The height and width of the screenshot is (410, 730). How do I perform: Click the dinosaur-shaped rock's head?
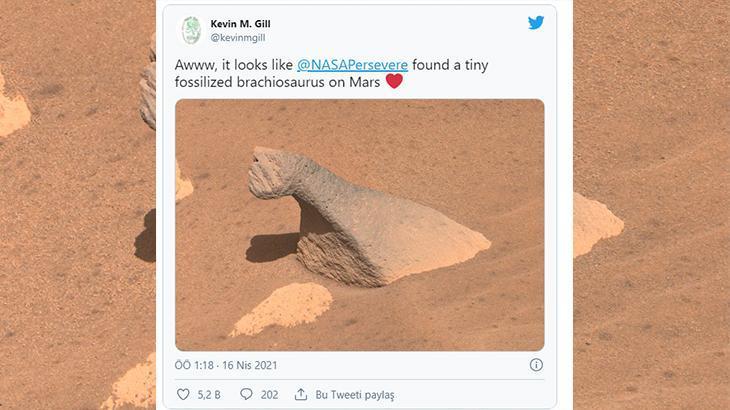[x=268, y=172]
